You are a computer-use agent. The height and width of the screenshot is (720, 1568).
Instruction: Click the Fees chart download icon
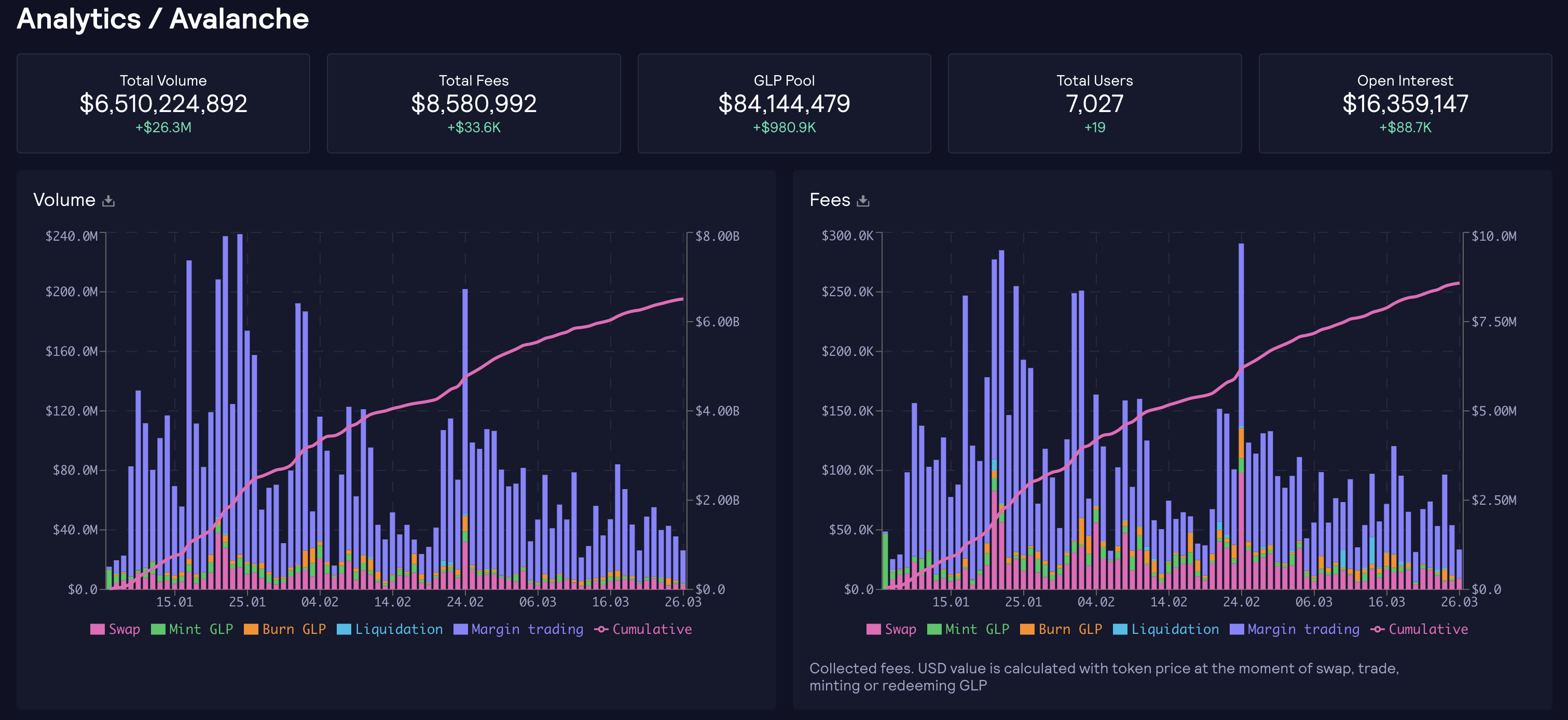click(863, 201)
